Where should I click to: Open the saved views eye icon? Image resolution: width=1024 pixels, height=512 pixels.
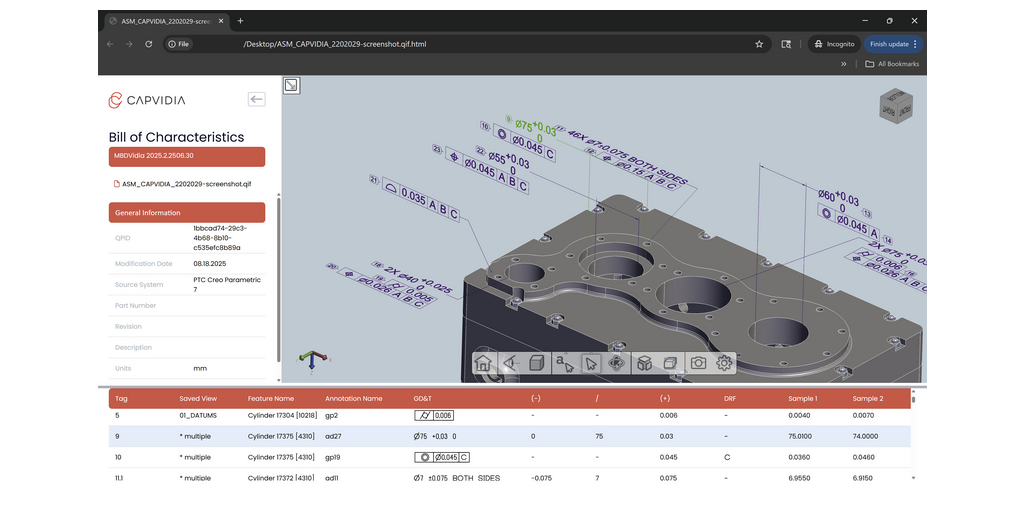tap(510, 363)
